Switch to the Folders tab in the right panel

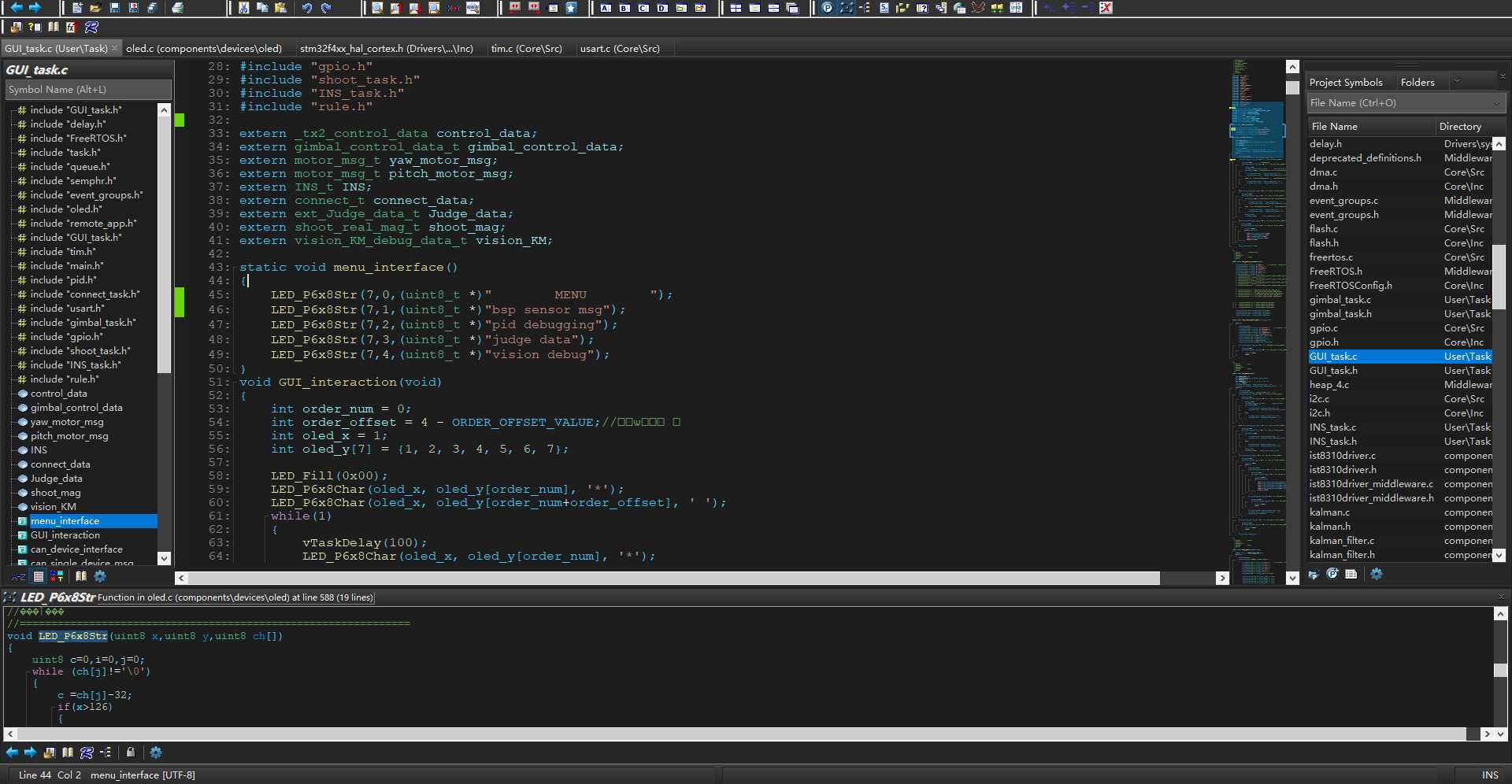pyautogui.click(x=1419, y=82)
